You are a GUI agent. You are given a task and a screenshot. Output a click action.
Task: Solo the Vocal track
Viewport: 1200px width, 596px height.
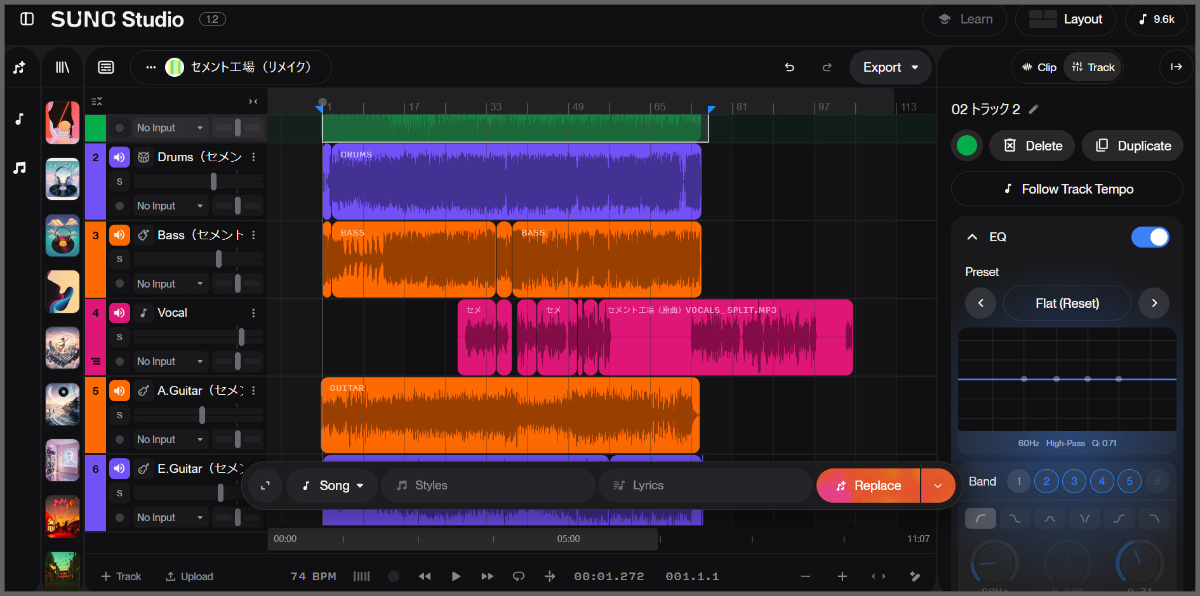(120, 337)
